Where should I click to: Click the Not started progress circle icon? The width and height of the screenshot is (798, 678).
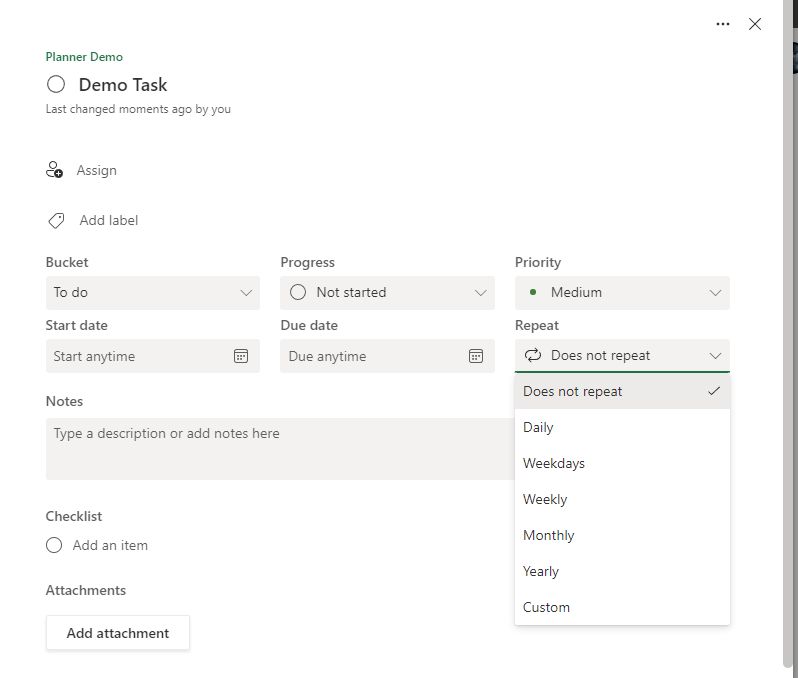(x=297, y=292)
